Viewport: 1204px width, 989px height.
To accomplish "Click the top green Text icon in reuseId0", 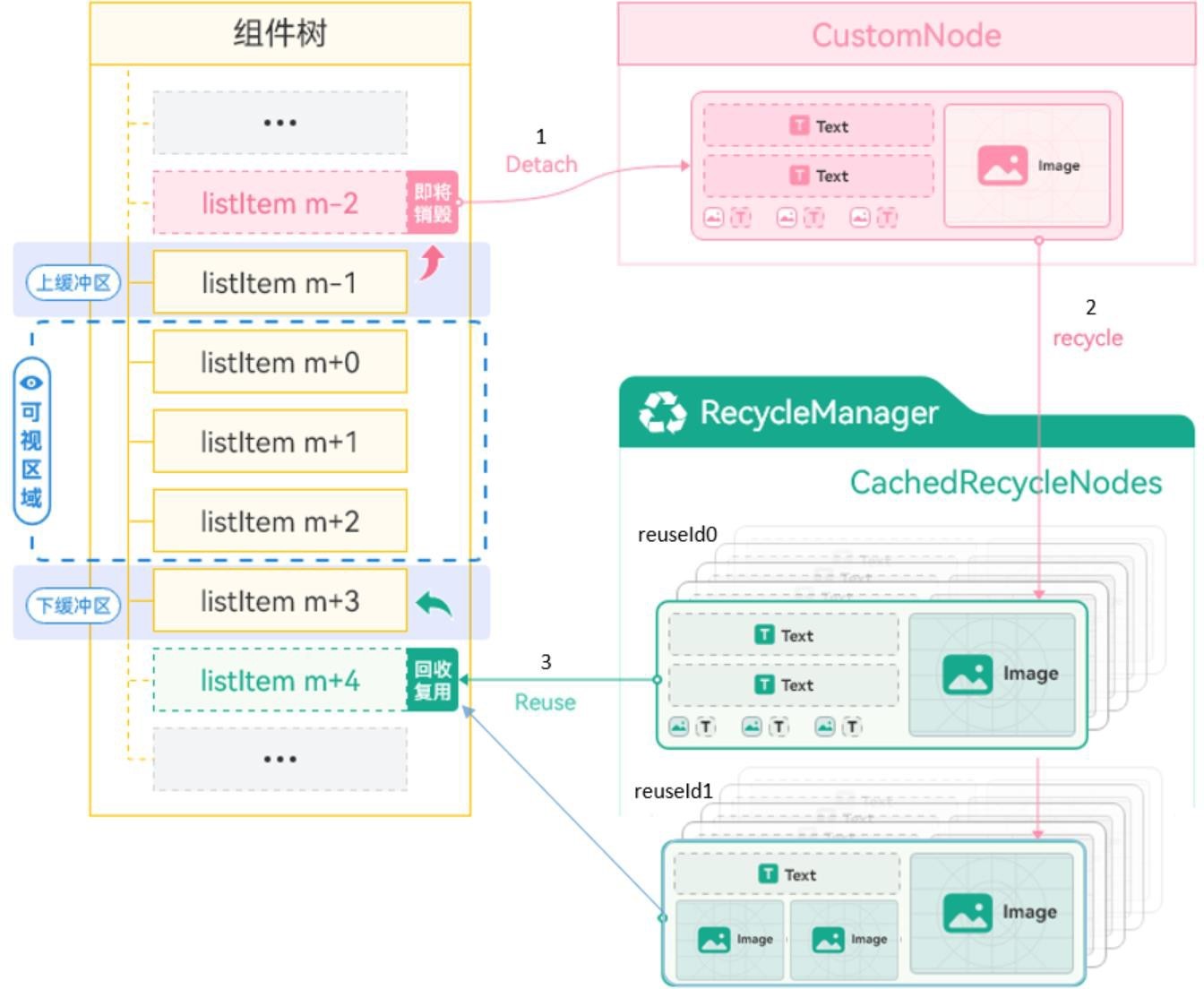I will pyautogui.click(x=764, y=635).
